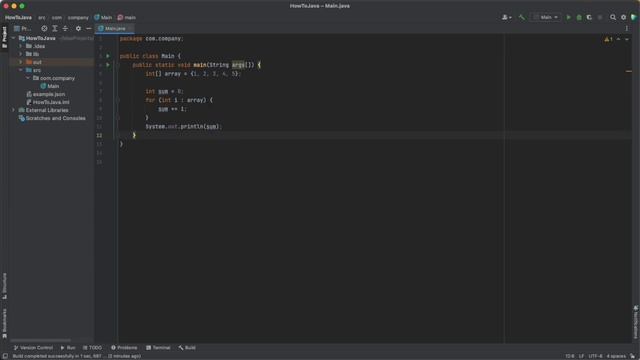Screen dimensions: 640x360
Task: Open the Terminal tool window tab
Action: [x=158, y=348]
